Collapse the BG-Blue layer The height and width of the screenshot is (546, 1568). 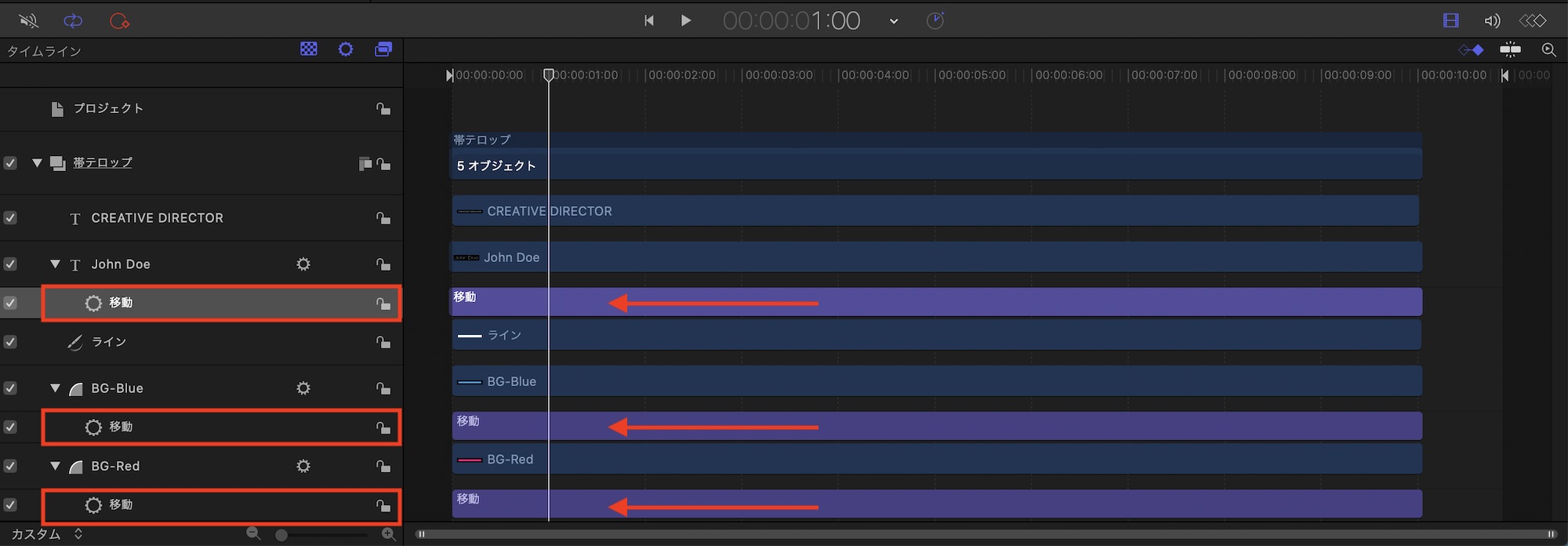tap(55, 388)
